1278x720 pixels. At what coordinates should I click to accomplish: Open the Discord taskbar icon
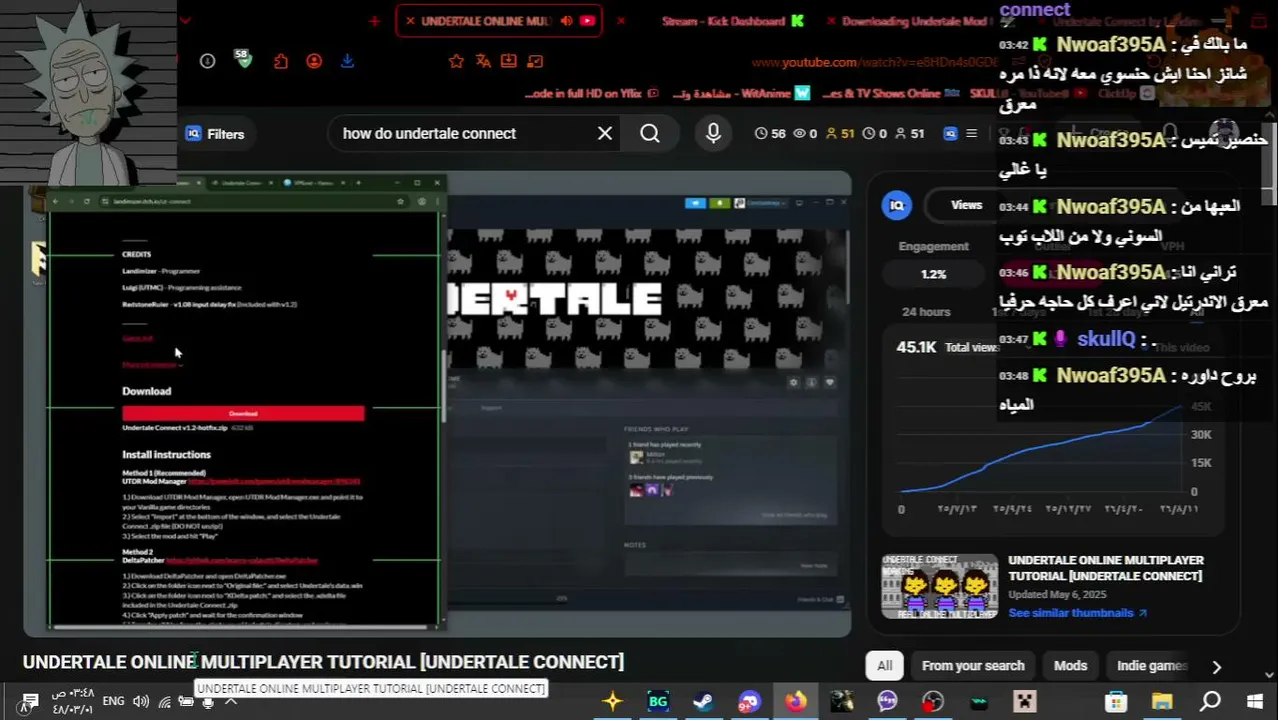point(749,702)
